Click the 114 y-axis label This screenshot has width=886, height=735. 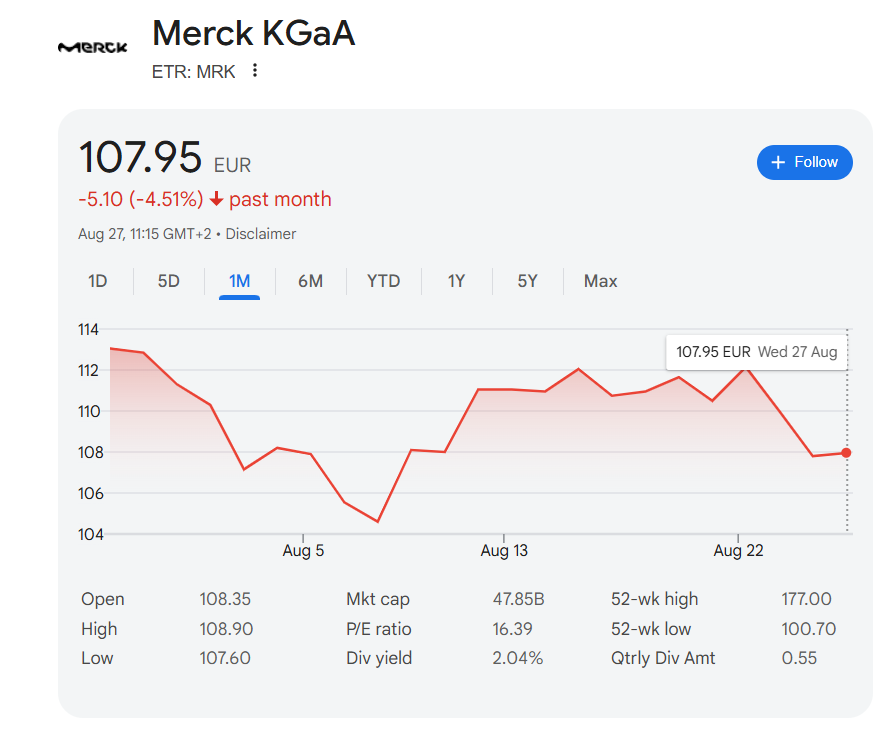(88, 329)
